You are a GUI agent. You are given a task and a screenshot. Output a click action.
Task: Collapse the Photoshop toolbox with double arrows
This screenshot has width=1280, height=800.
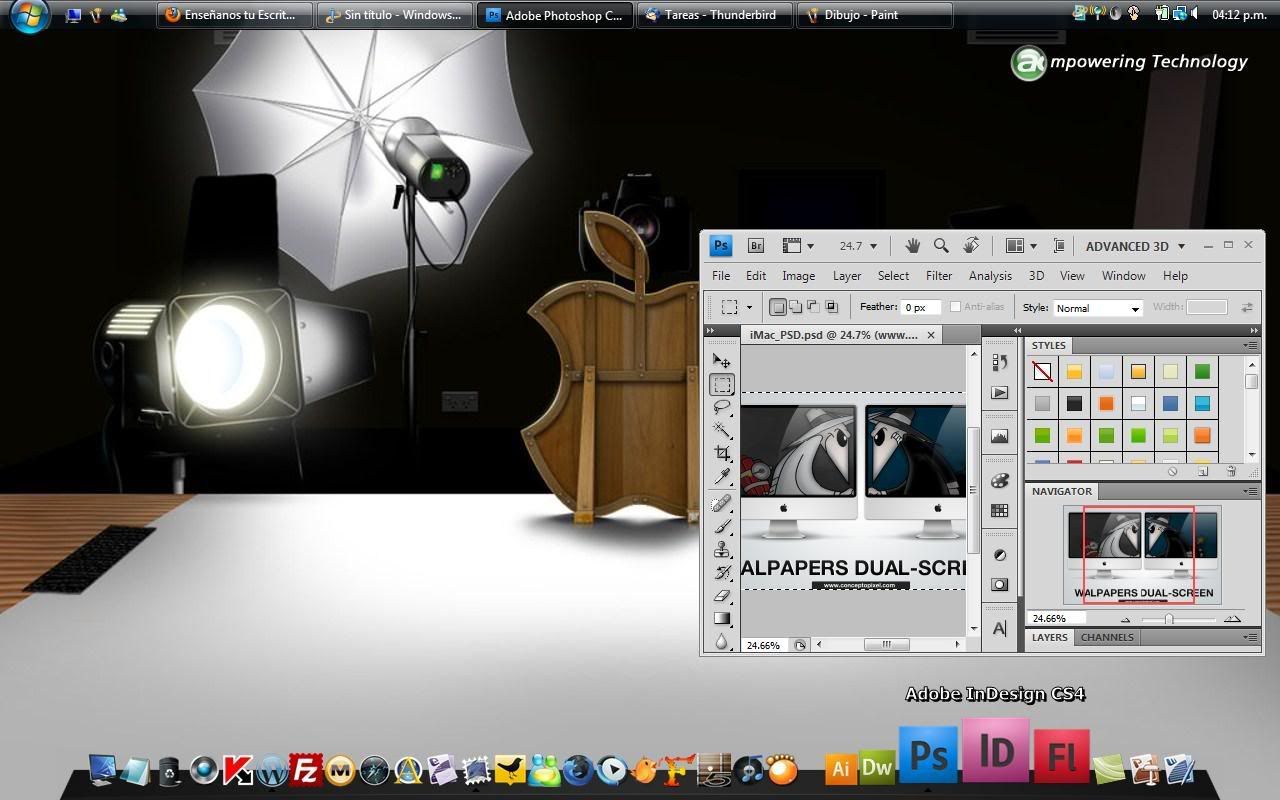click(x=711, y=331)
